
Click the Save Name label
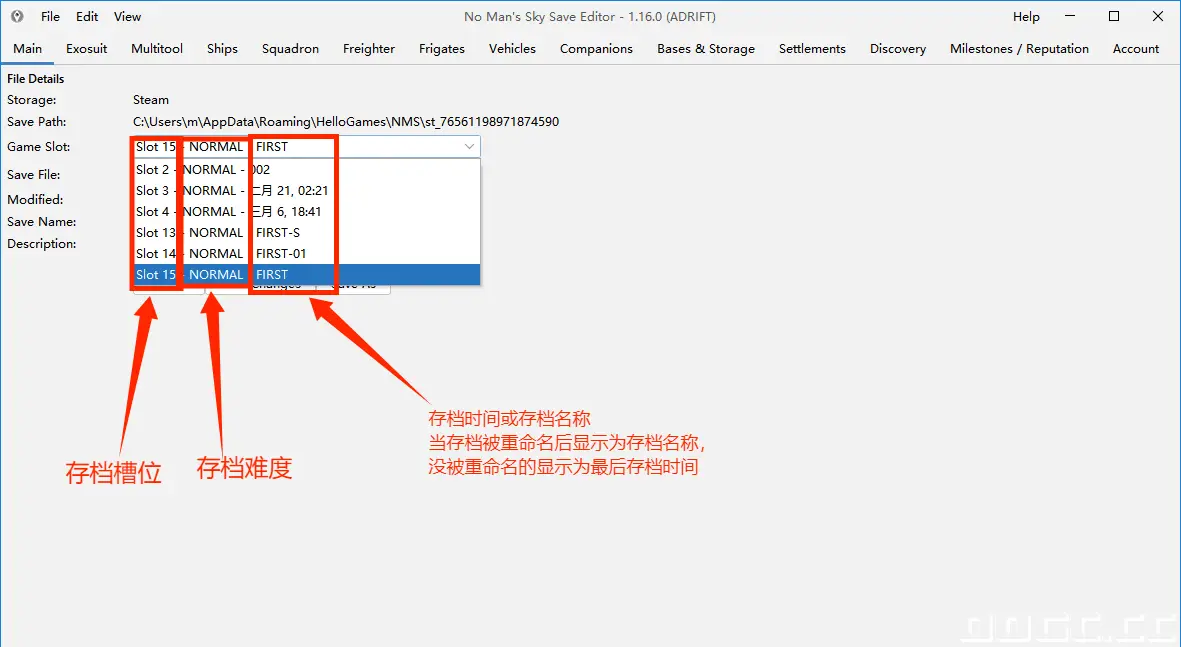[41, 221]
